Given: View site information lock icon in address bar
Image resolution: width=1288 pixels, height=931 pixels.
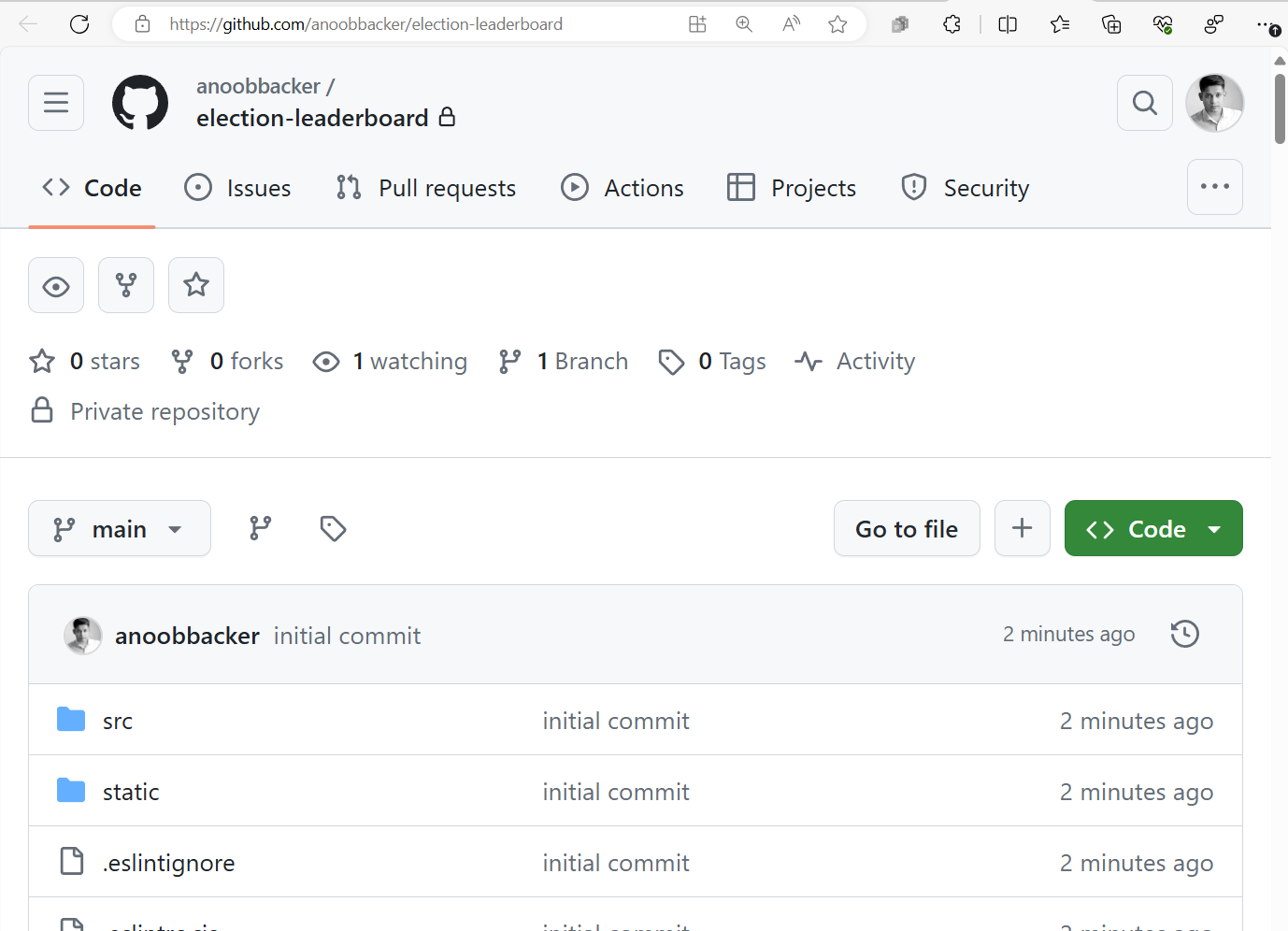Looking at the screenshot, I should pos(142,24).
